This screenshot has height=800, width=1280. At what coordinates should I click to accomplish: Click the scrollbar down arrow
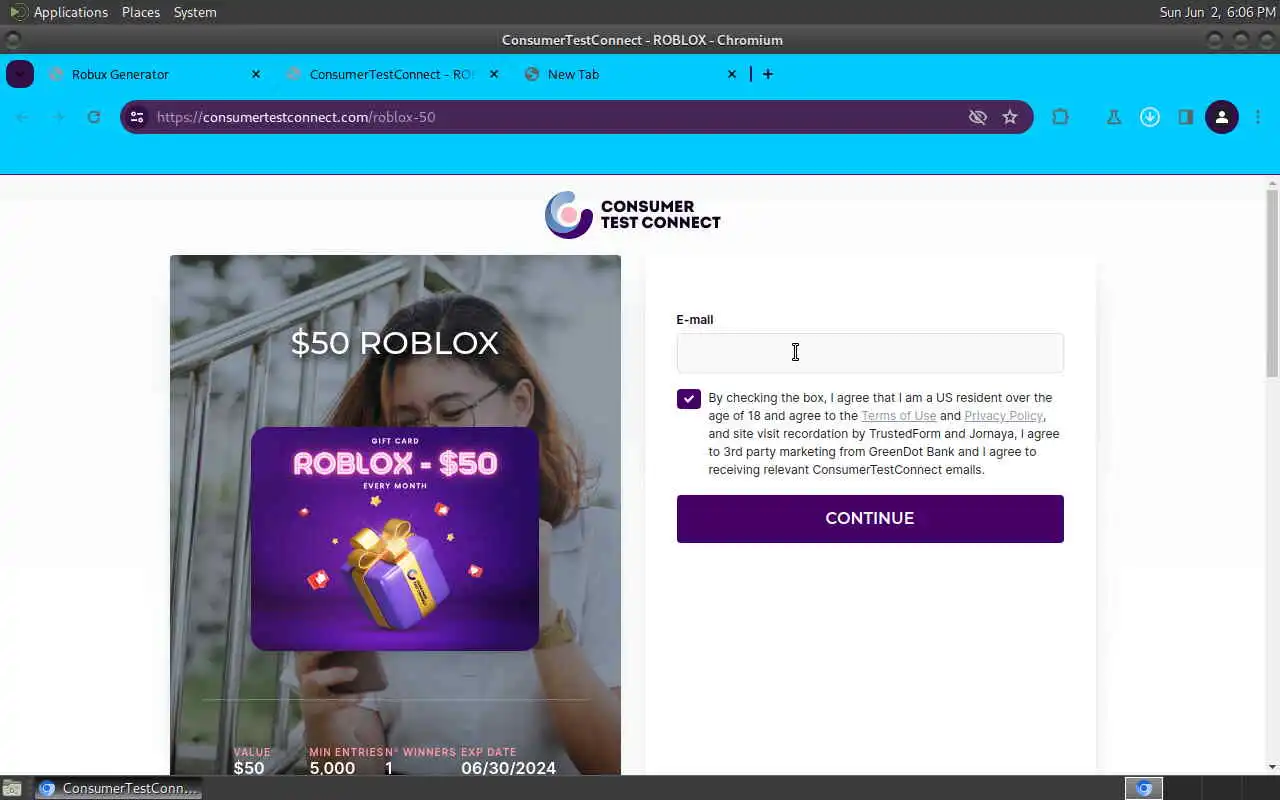point(1273,767)
